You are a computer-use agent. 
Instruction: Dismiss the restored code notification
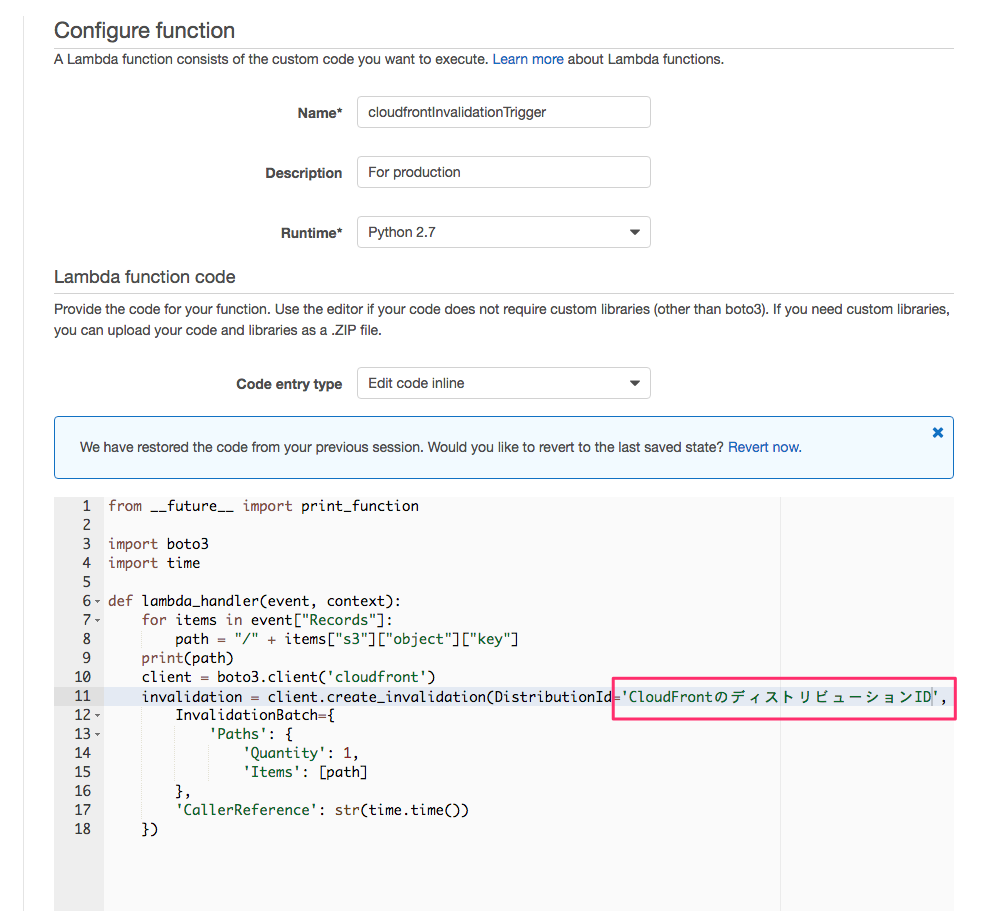pyautogui.click(x=937, y=432)
